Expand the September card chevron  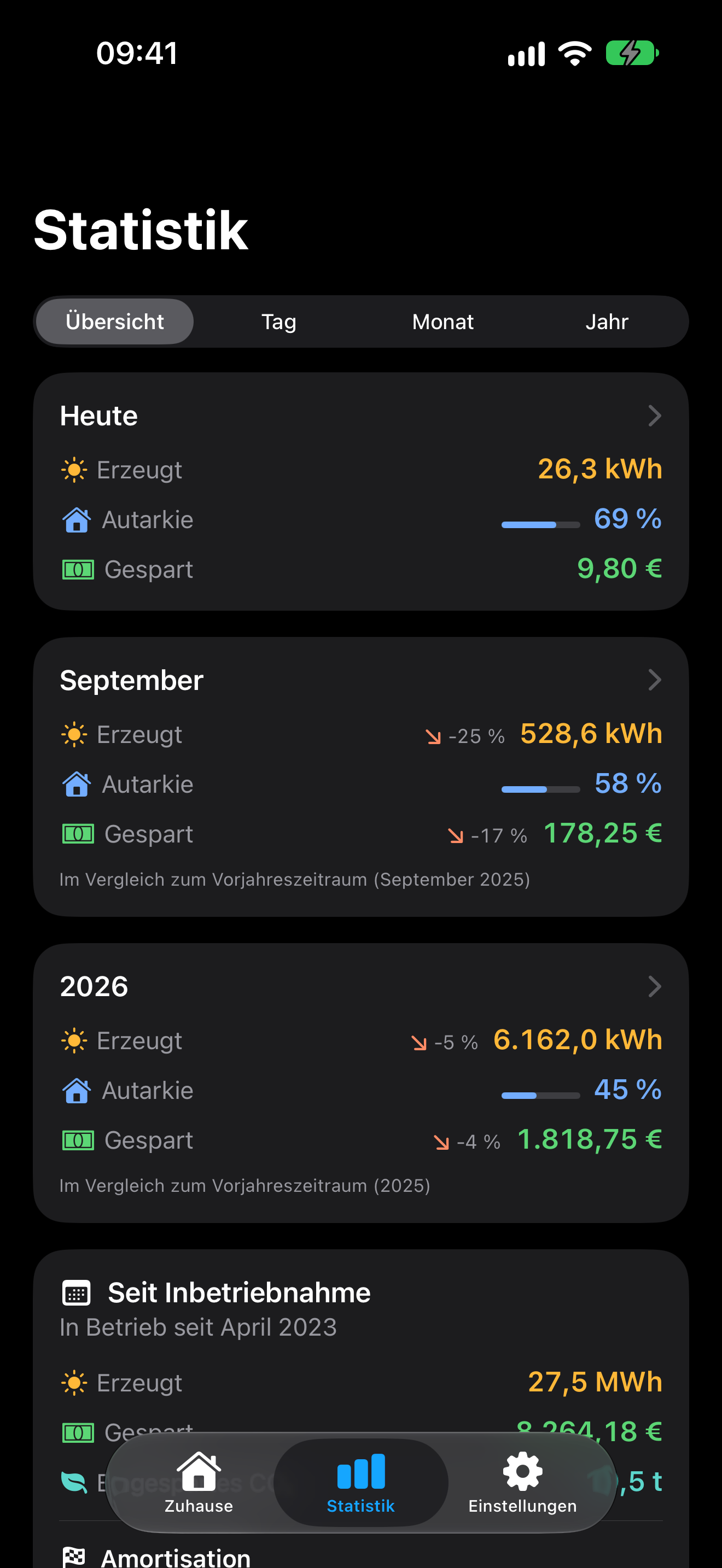point(654,680)
